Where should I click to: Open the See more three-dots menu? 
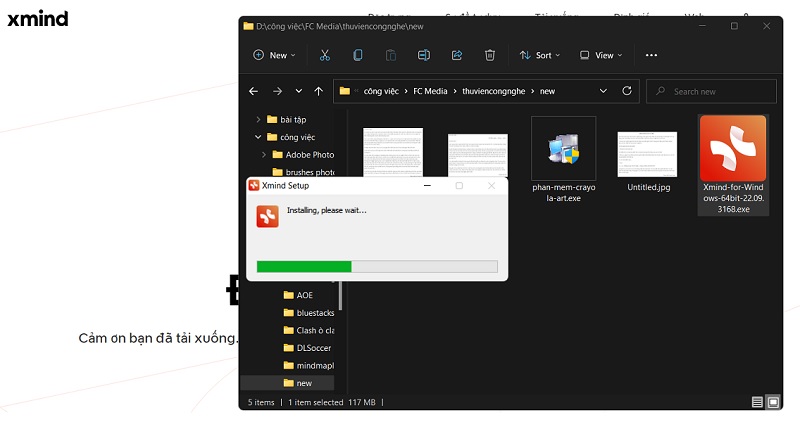(652, 55)
